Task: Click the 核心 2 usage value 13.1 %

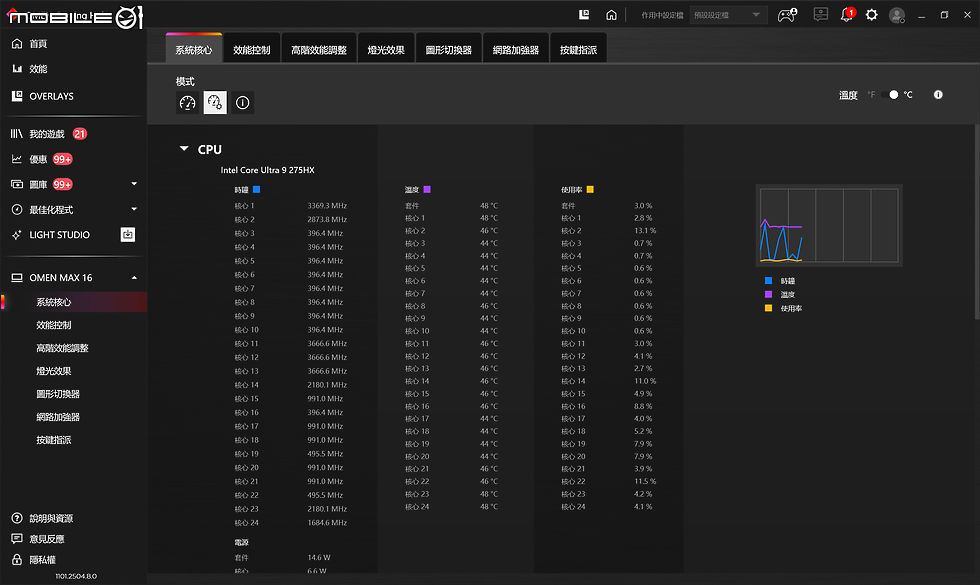Action: coord(645,231)
